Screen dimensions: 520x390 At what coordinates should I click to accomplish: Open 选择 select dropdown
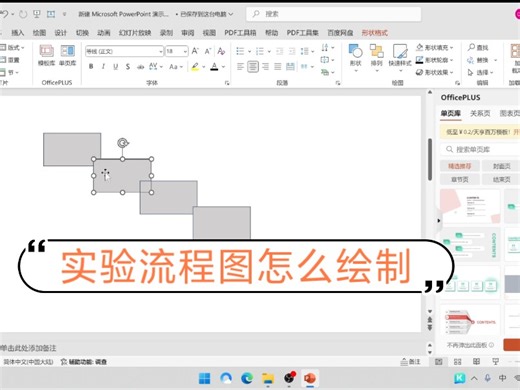click(480, 72)
